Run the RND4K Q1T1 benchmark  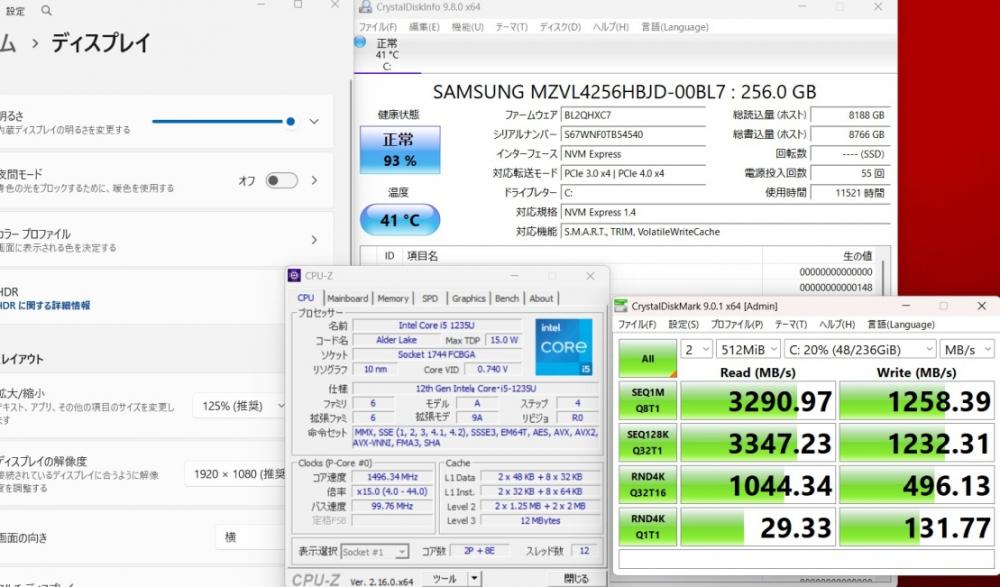pos(647,527)
